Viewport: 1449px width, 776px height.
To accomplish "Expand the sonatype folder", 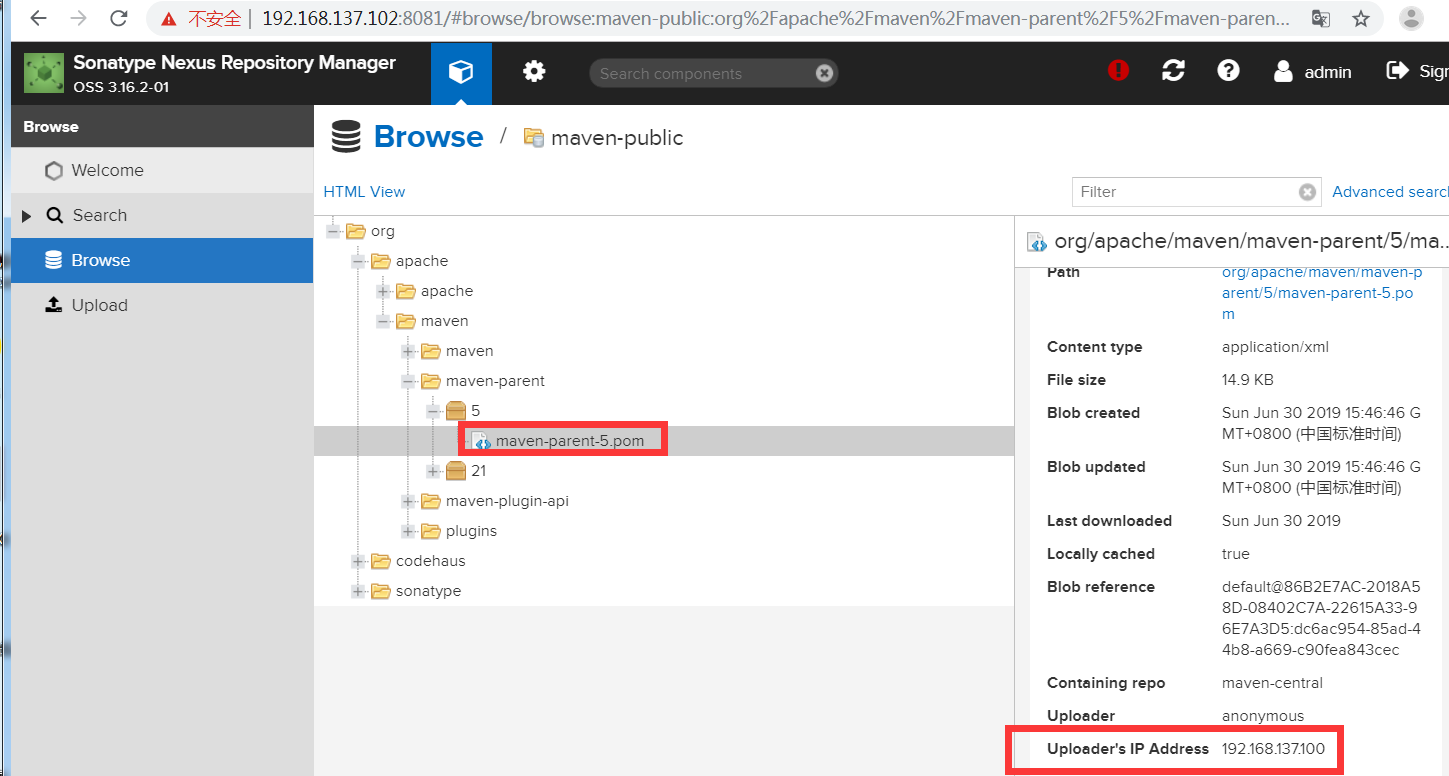I will (x=358, y=591).
